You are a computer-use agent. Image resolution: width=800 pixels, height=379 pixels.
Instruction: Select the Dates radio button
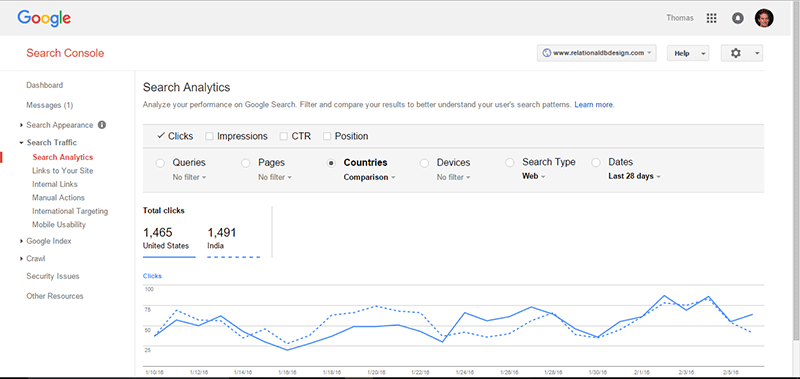click(596, 163)
